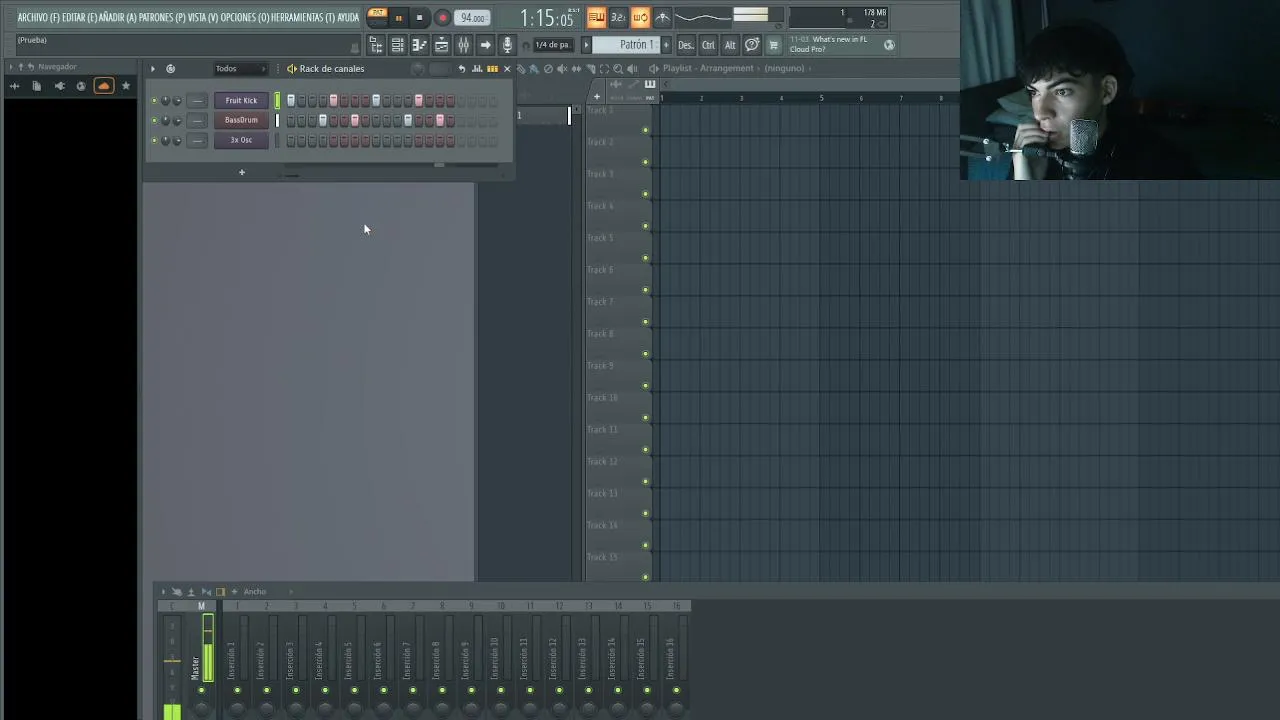Click the blend recording overdub icon
Image resolution: width=1280 pixels, height=720 pixels.
(640, 17)
